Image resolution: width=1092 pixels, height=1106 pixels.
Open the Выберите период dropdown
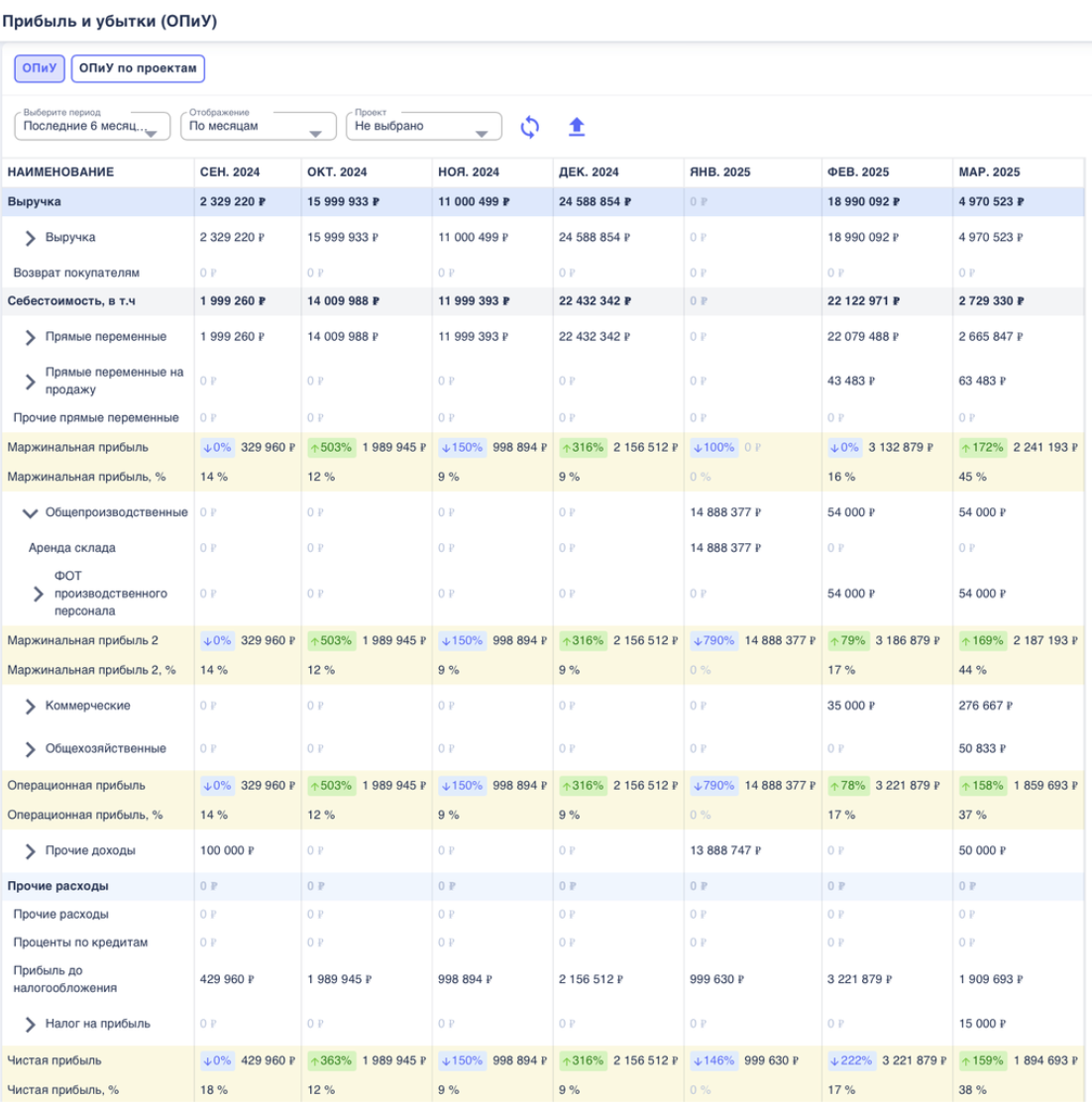click(92, 126)
